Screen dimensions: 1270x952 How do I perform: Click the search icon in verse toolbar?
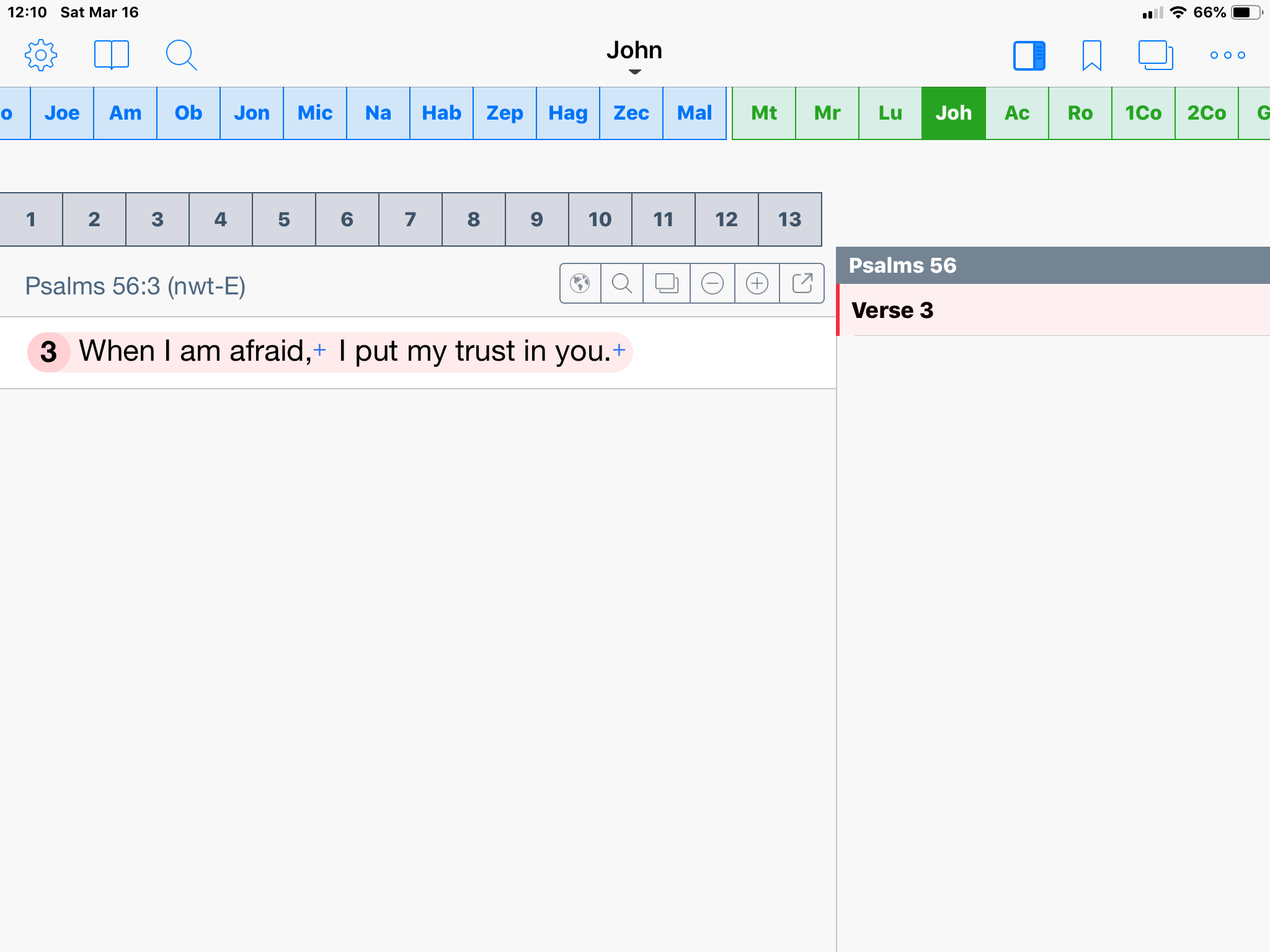622,283
